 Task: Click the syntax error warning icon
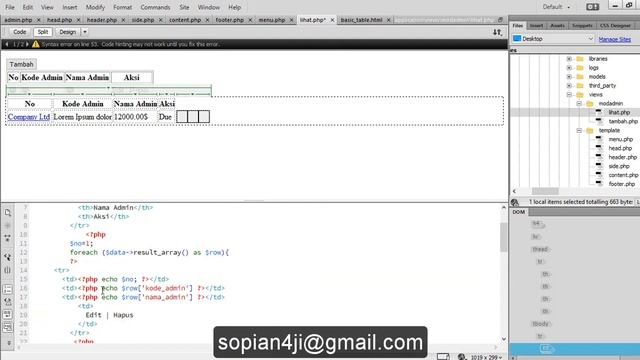36,44
